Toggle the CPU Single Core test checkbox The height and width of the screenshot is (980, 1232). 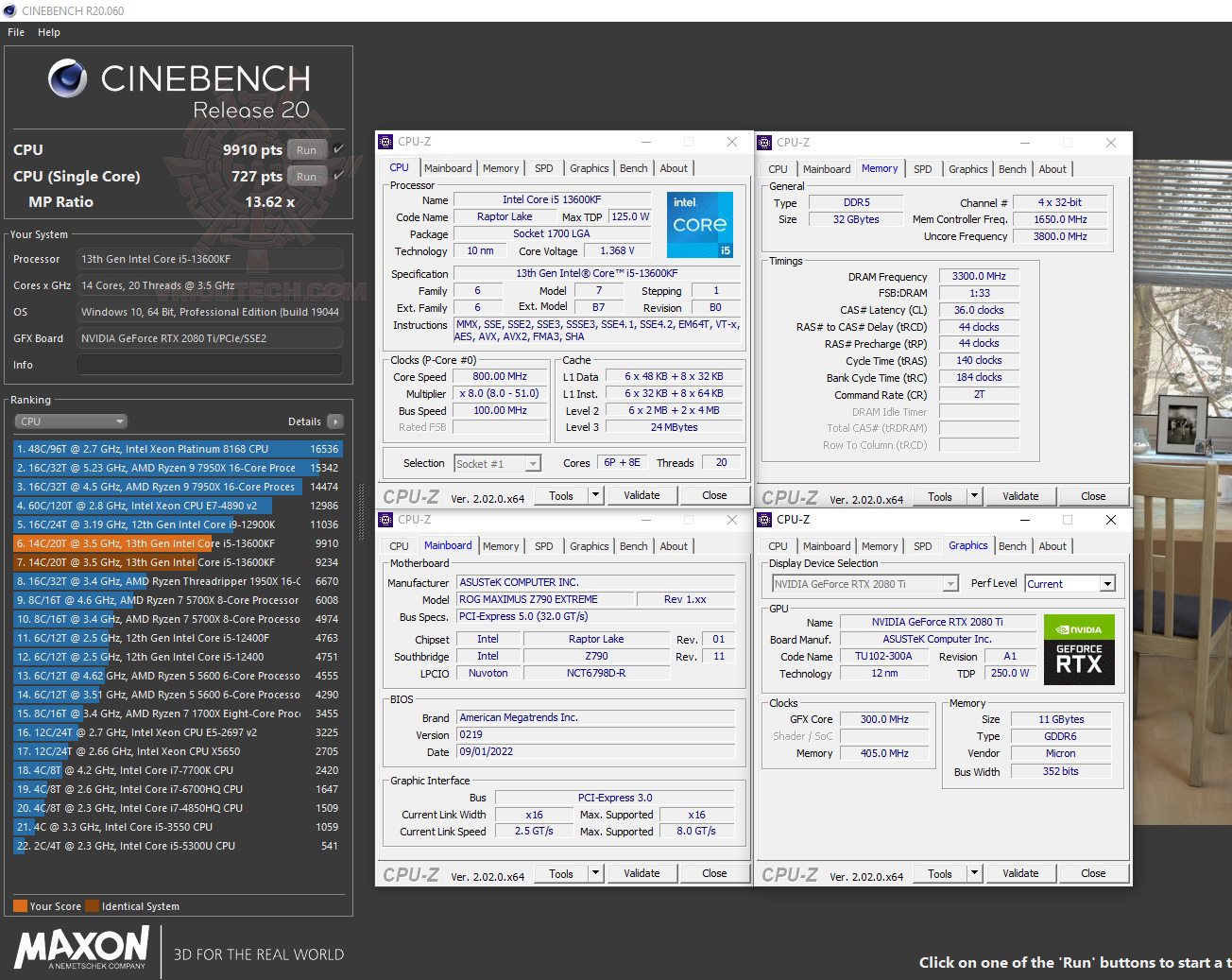338,176
